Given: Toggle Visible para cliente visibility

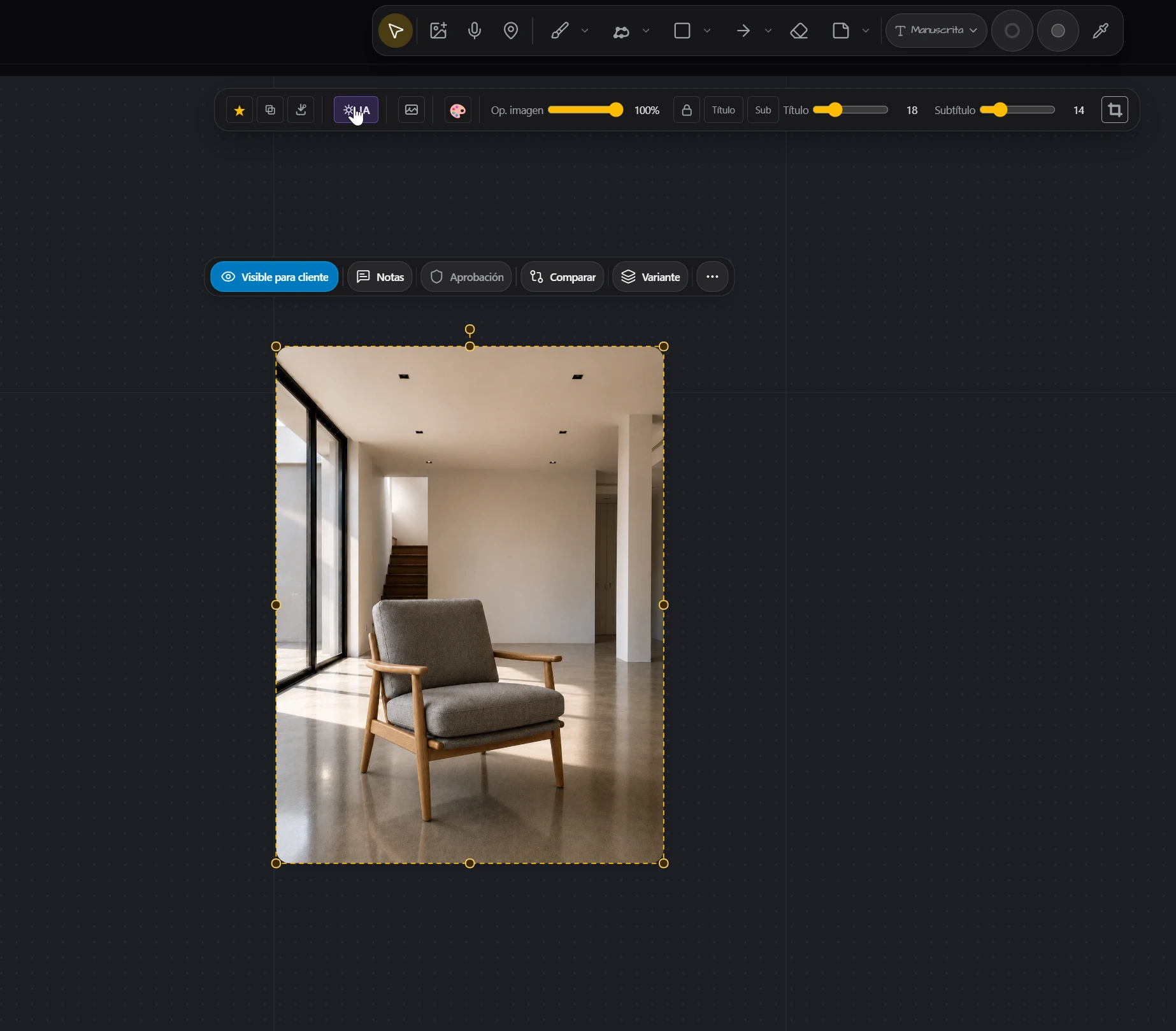Looking at the screenshot, I should click(x=275, y=277).
